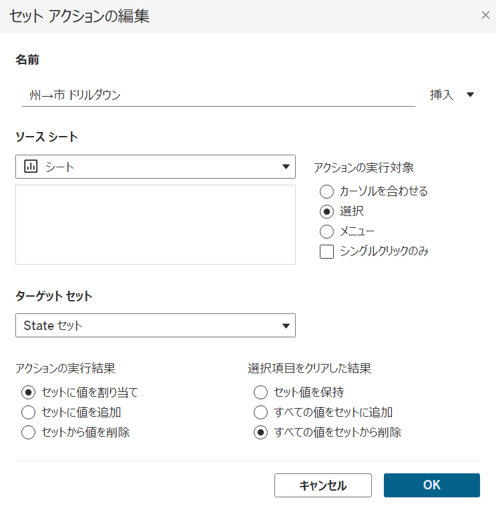Click the 名前 text field
This screenshot has height=512, width=496.
point(218,95)
